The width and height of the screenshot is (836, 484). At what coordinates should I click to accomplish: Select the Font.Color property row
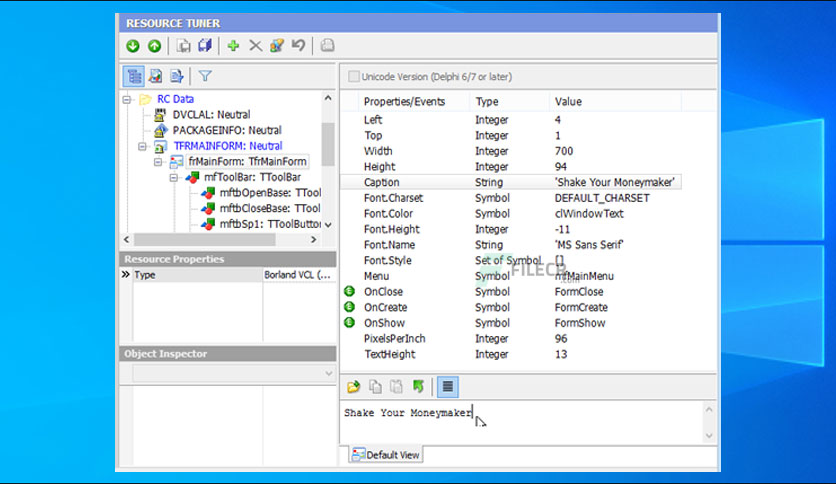(x=511, y=213)
